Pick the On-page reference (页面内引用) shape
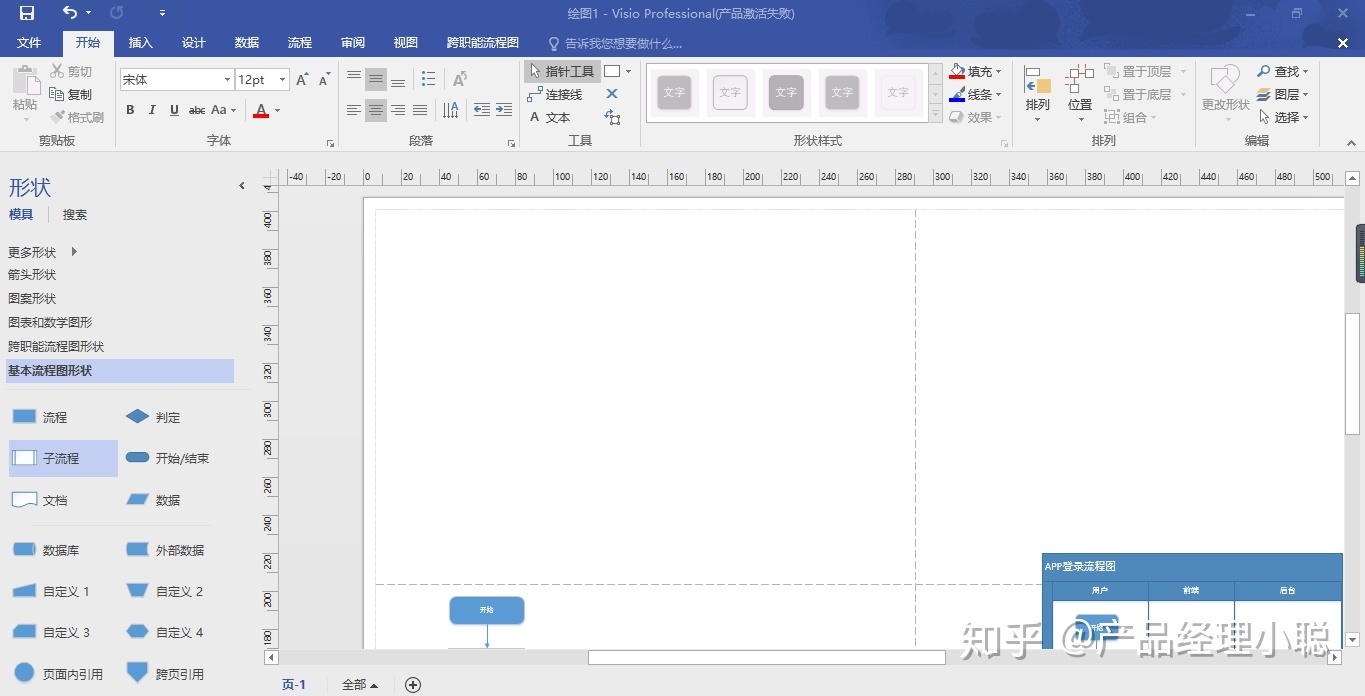This screenshot has height=696, width=1365. click(x=57, y=674)
